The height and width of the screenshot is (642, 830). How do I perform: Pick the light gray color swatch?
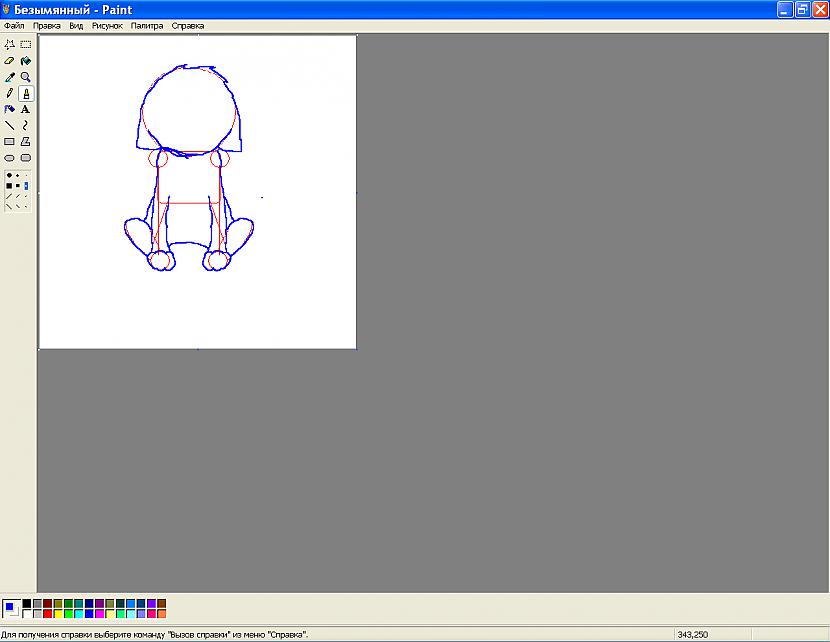[37, 614]
